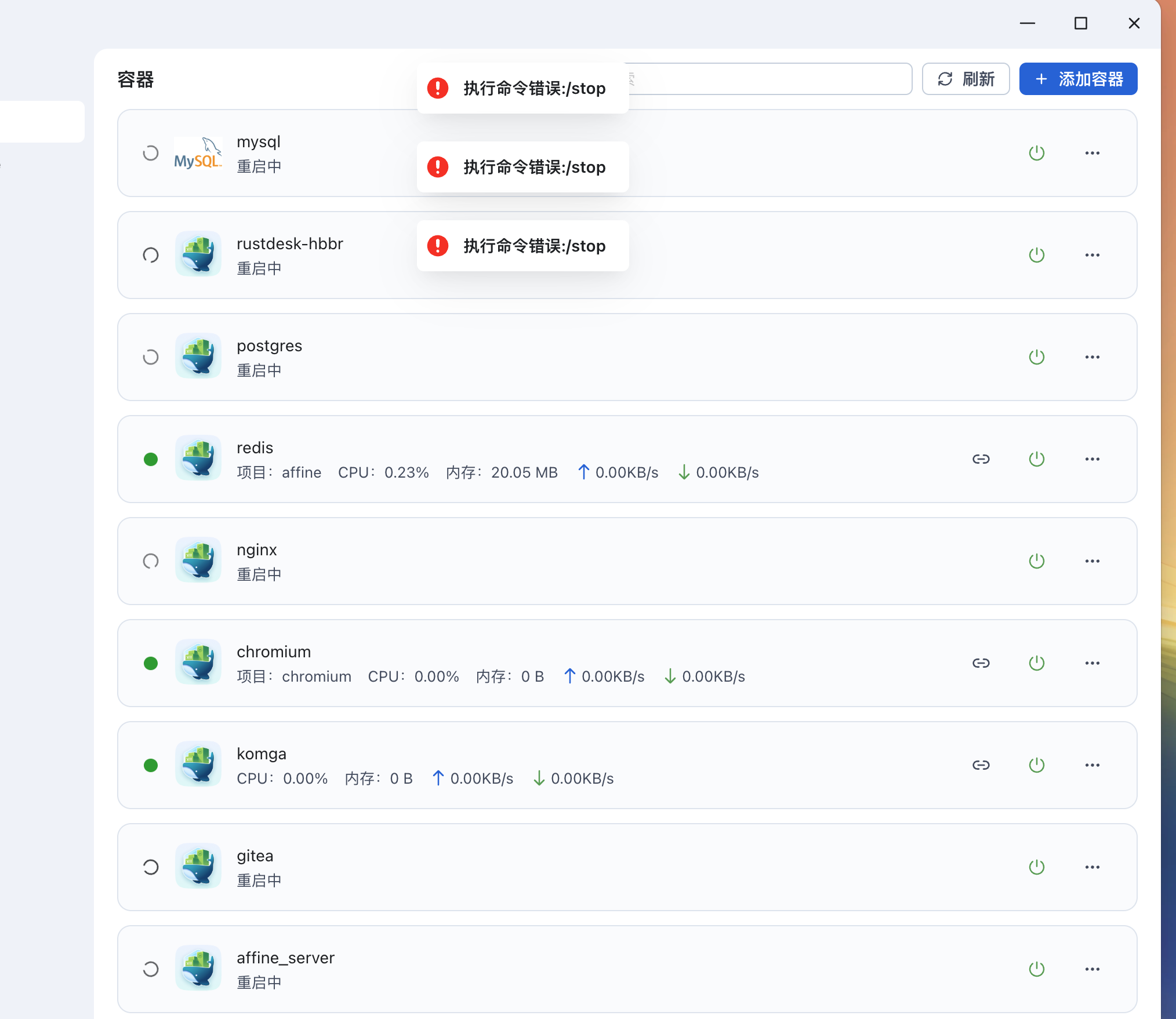Expand the three-dot menu for chromium
The height and width of the screenshot is (1019, 1176).
tap(1092, 663)
